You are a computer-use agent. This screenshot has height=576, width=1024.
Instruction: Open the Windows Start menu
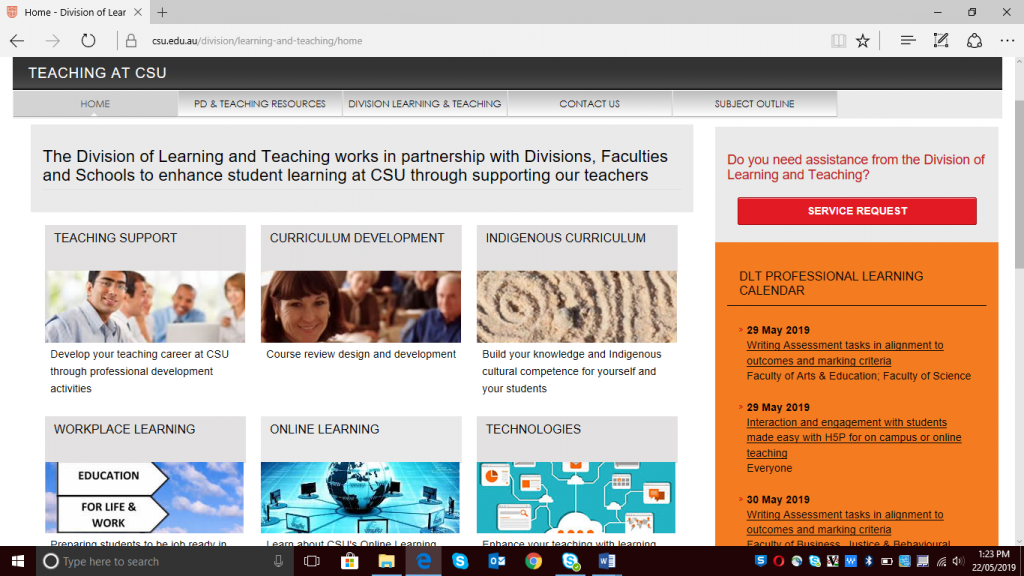click(18, 561)
